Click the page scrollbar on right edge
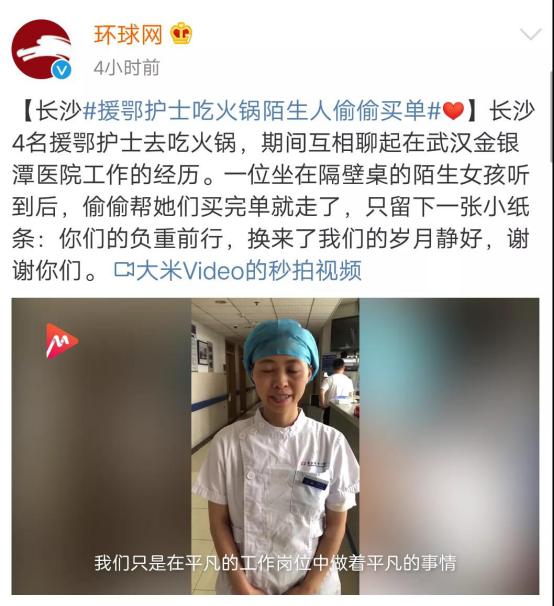Image resolution: width=554 pixels, height=606 pixels. tap(552, 116)
